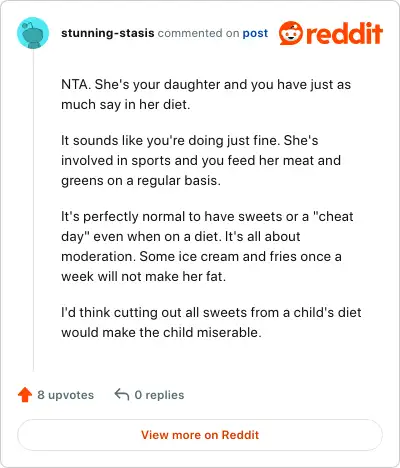Click the gray "commented on" text
Image resolution: width=400 pixels, height=468 pixels.
click(x=198, y=33)
